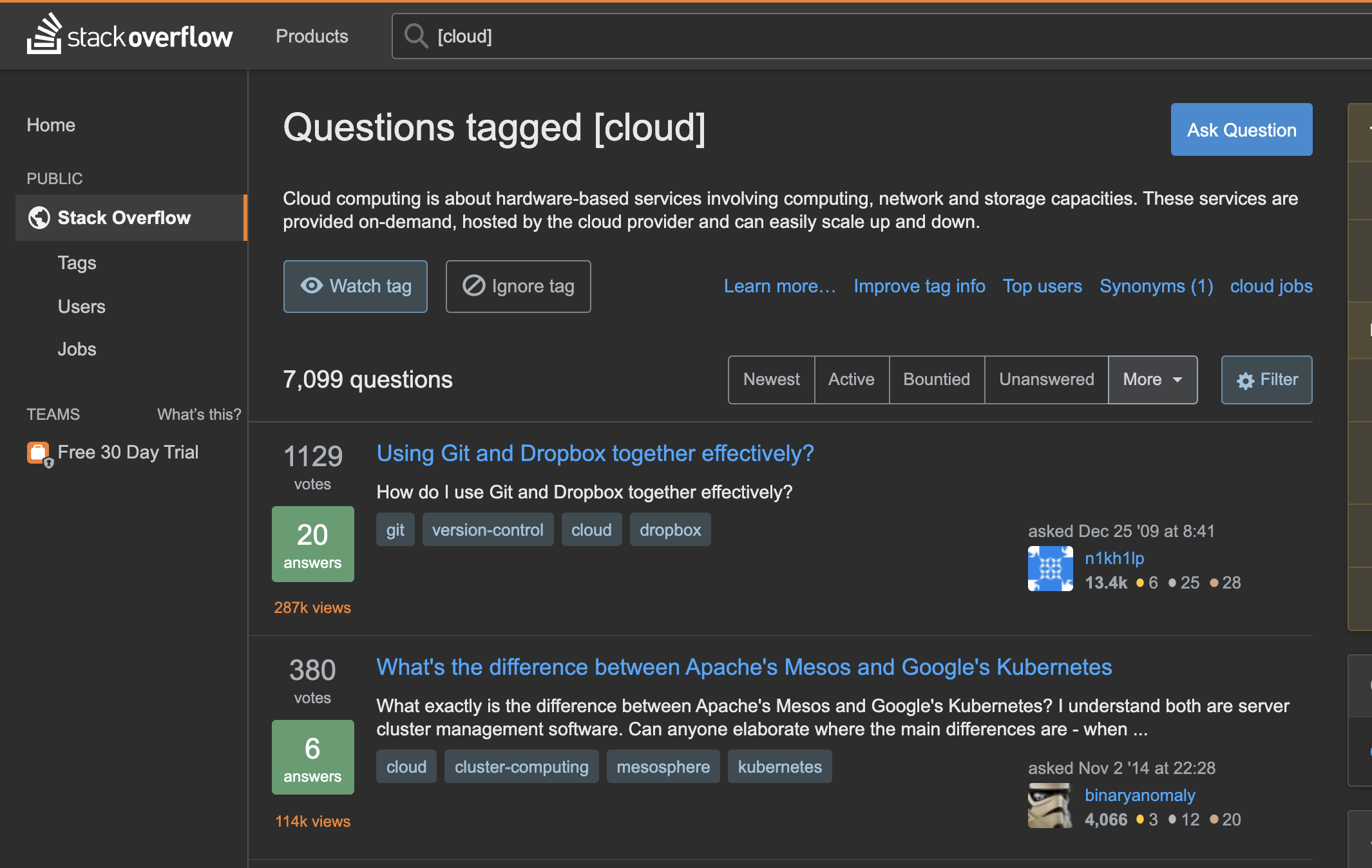The height and width of the screenshot is (868, 1372).
Task: Click the globe icon beside Stack Overflow
Action: pos(38,218)
